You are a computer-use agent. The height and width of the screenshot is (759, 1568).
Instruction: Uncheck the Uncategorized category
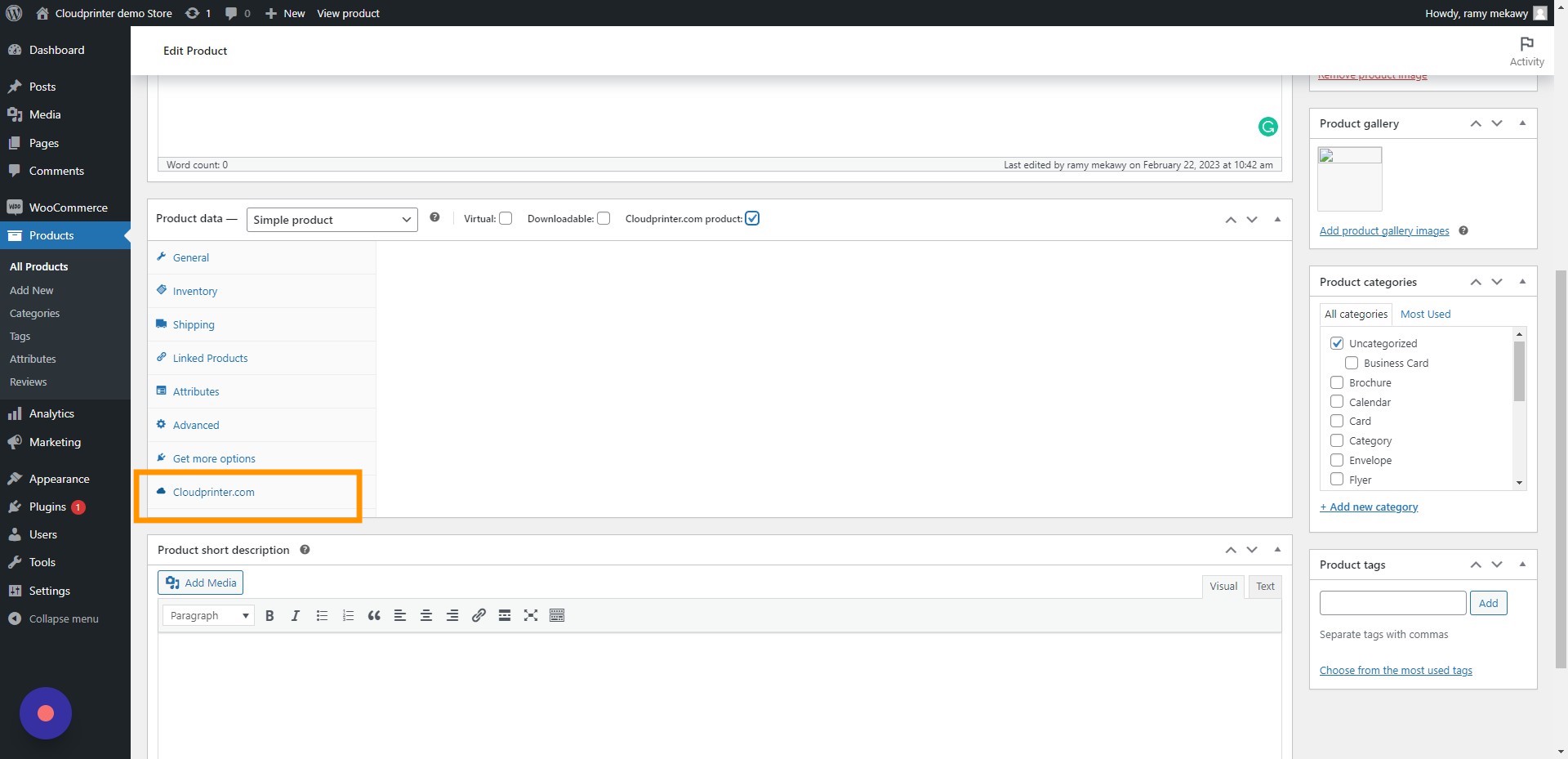[1337, 343]
